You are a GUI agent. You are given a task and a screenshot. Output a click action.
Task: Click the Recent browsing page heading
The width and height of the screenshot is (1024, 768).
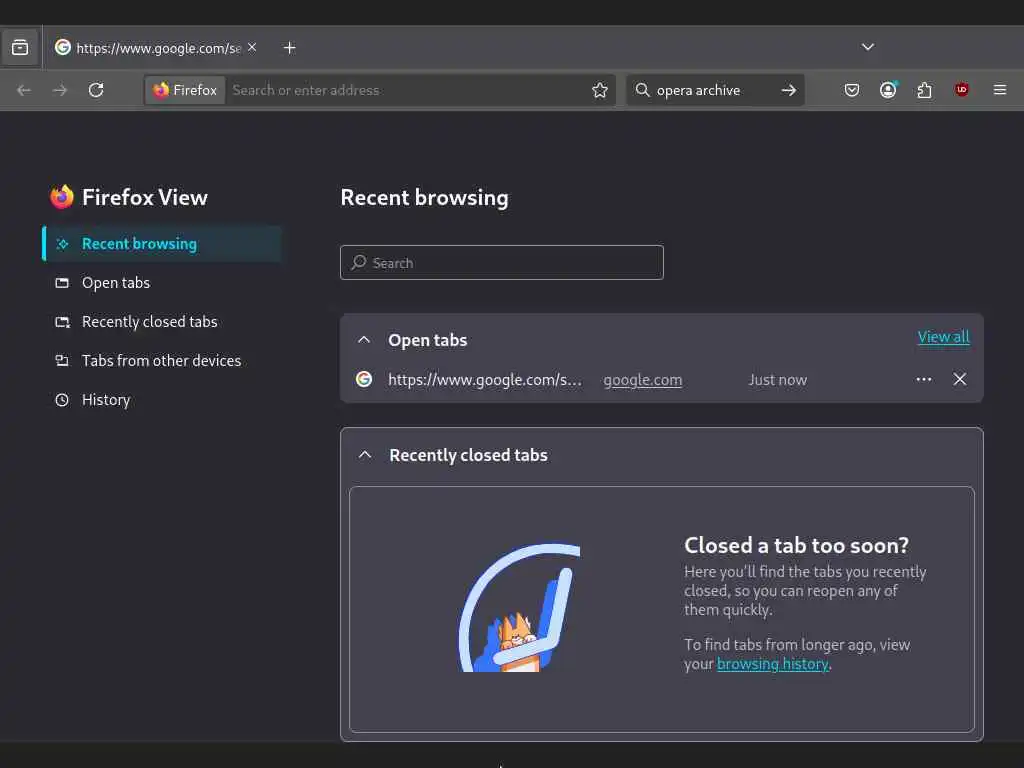(424, 197)
